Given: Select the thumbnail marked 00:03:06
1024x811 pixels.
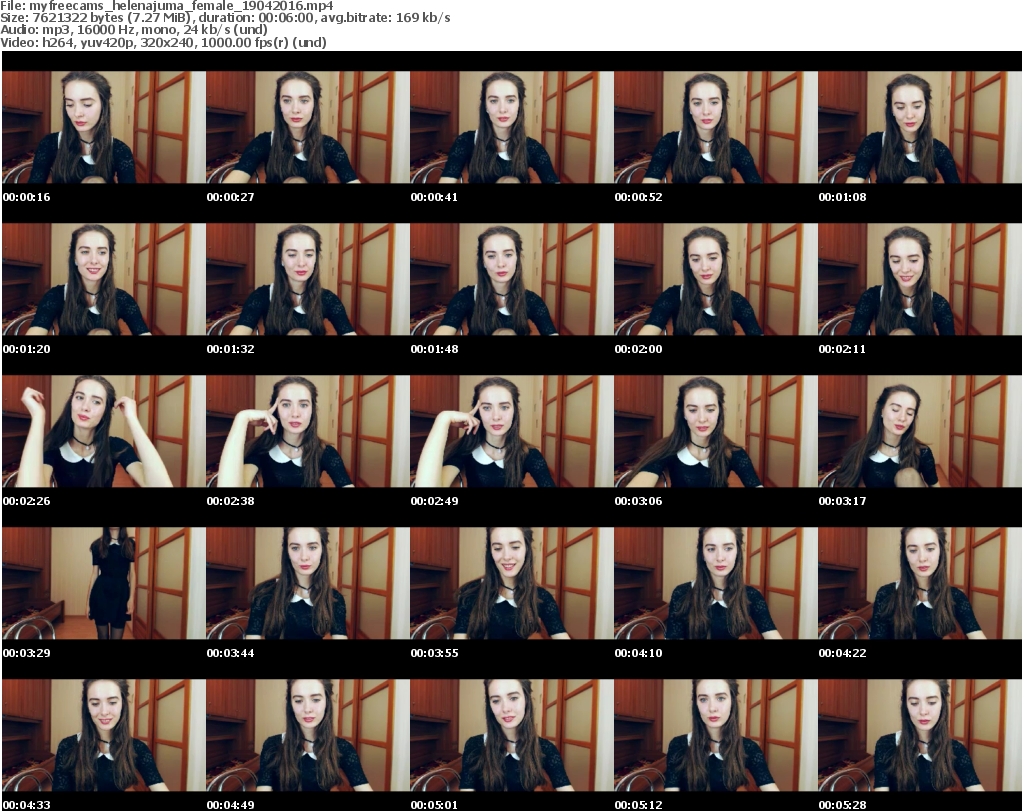Looking at the screenshot, I should [716, 432].
